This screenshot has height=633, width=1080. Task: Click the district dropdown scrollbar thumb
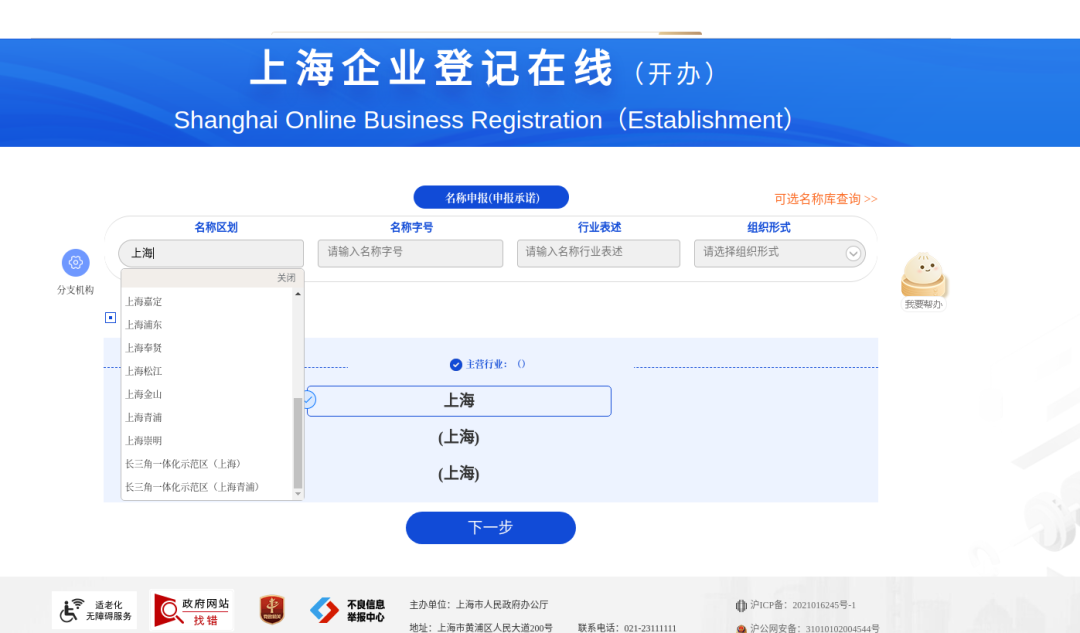point(298,443)
